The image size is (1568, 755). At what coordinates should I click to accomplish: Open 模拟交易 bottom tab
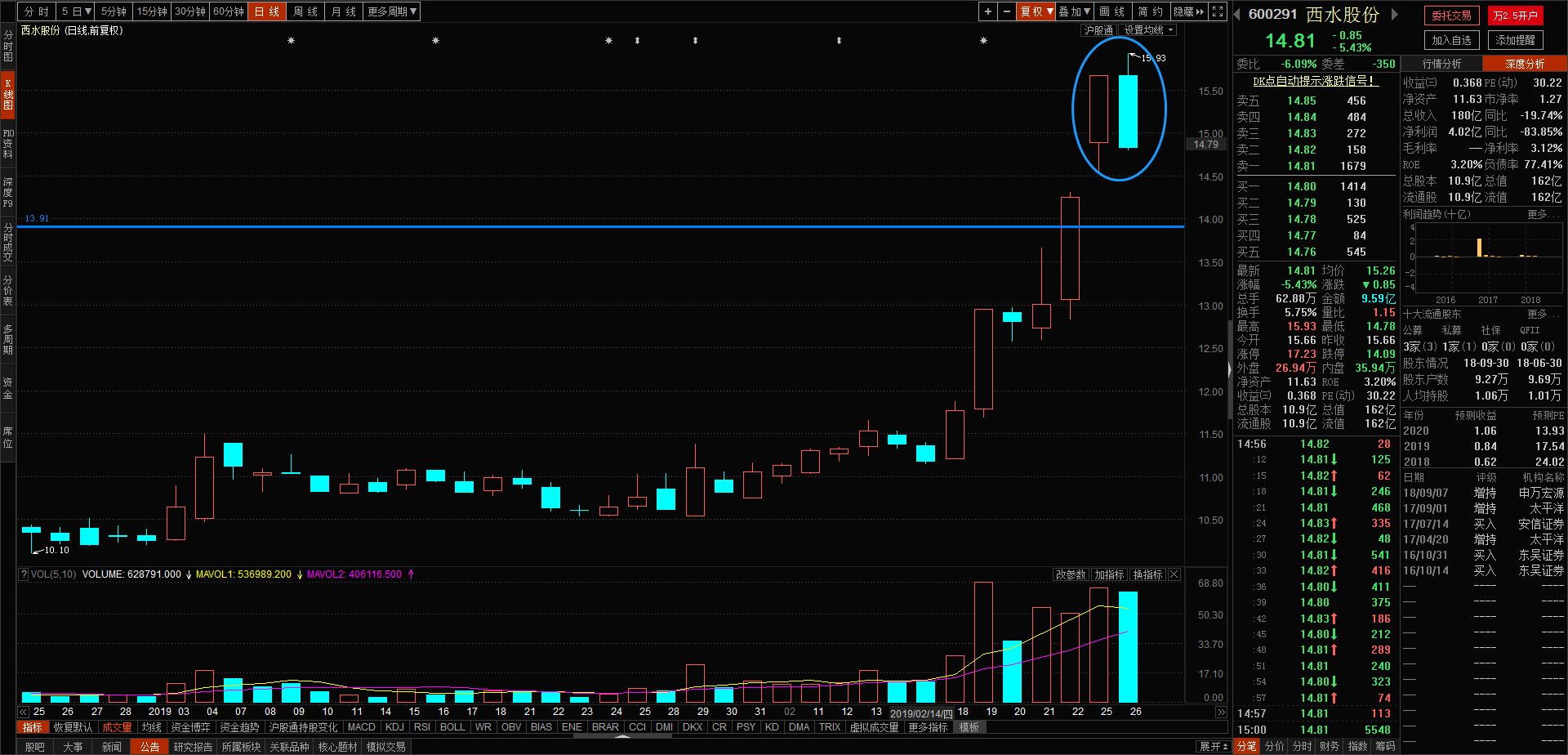coord(385,747)
